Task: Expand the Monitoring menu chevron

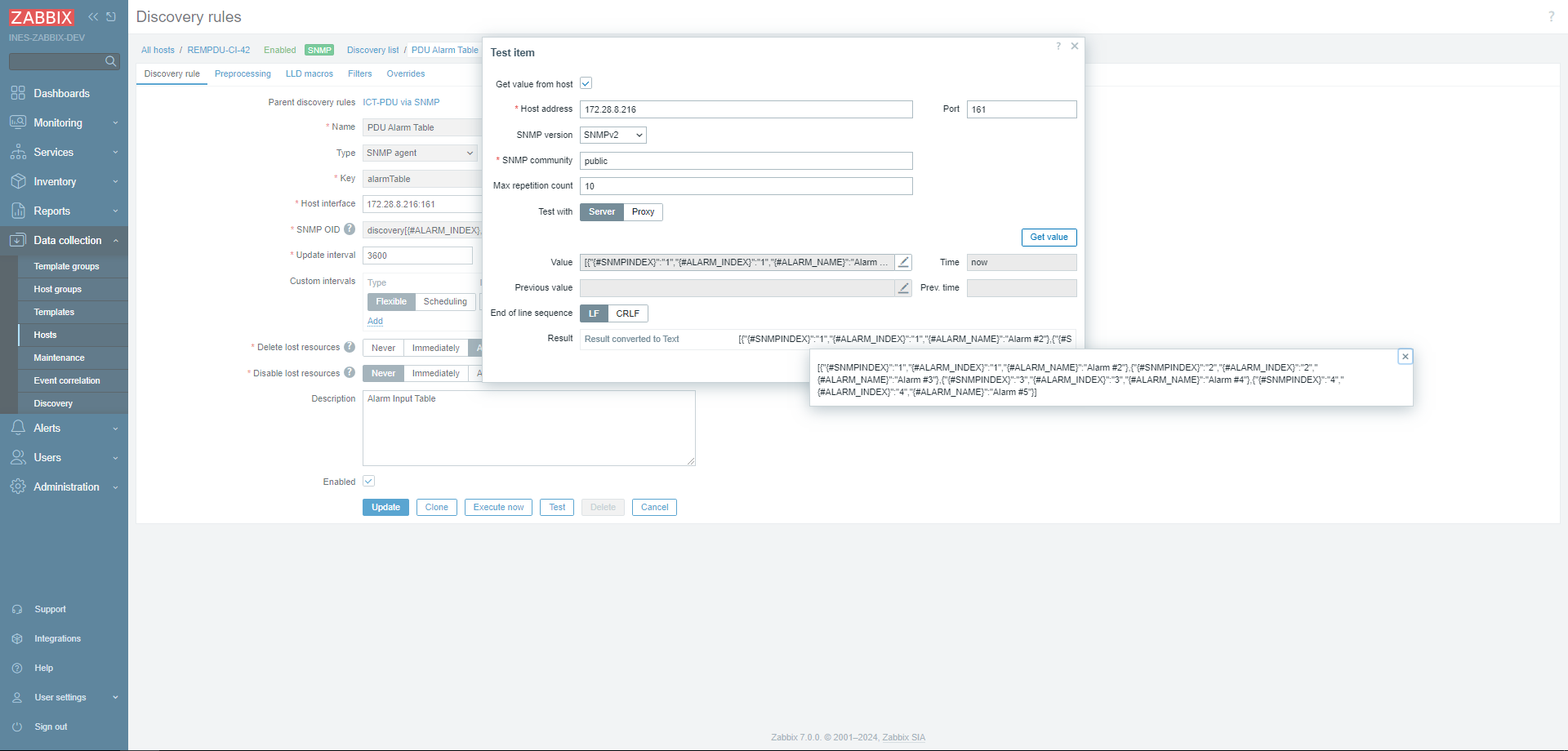Action: tap(115, 123)
